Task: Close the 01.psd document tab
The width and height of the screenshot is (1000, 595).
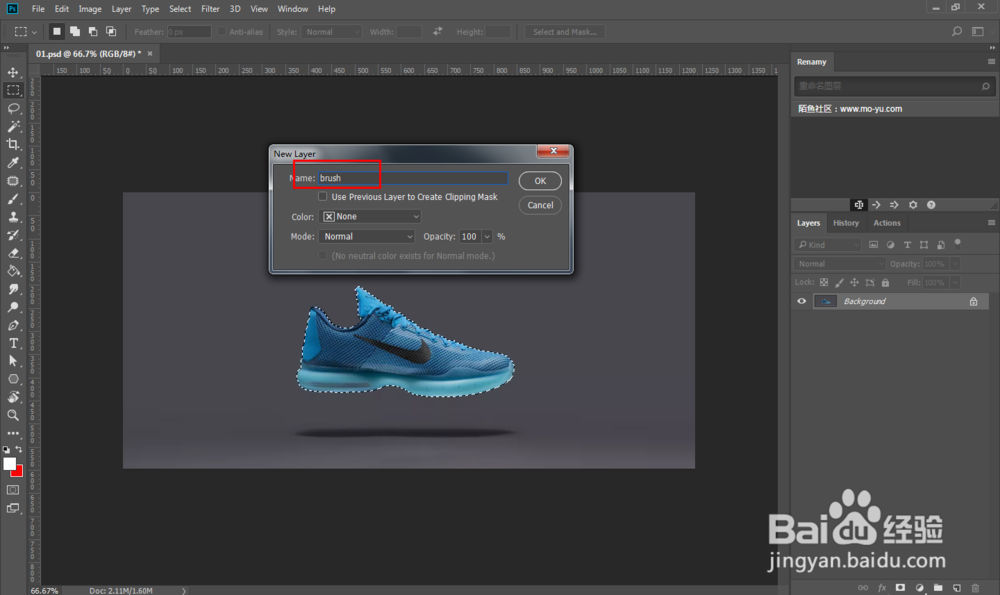Action: pos(151,54)
